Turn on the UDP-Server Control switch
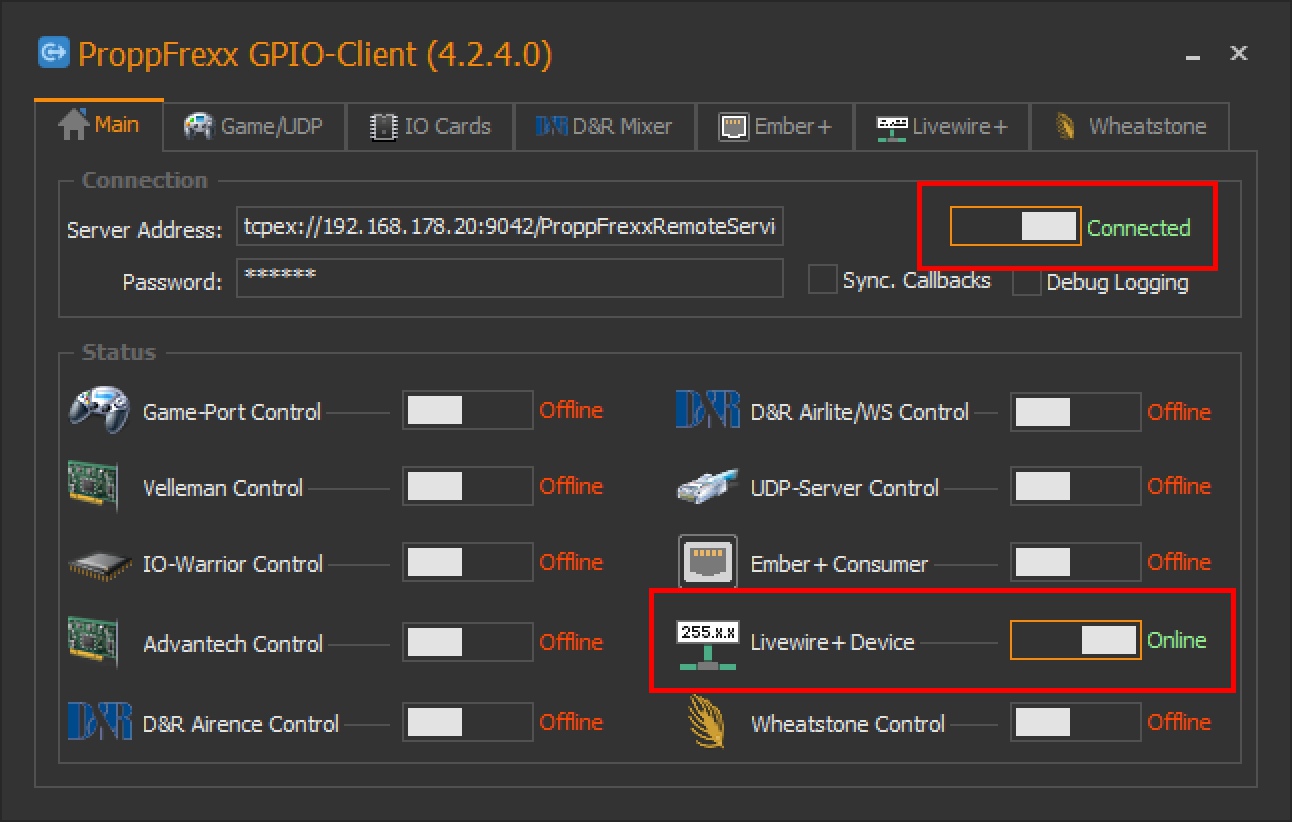 point(1075,487)
